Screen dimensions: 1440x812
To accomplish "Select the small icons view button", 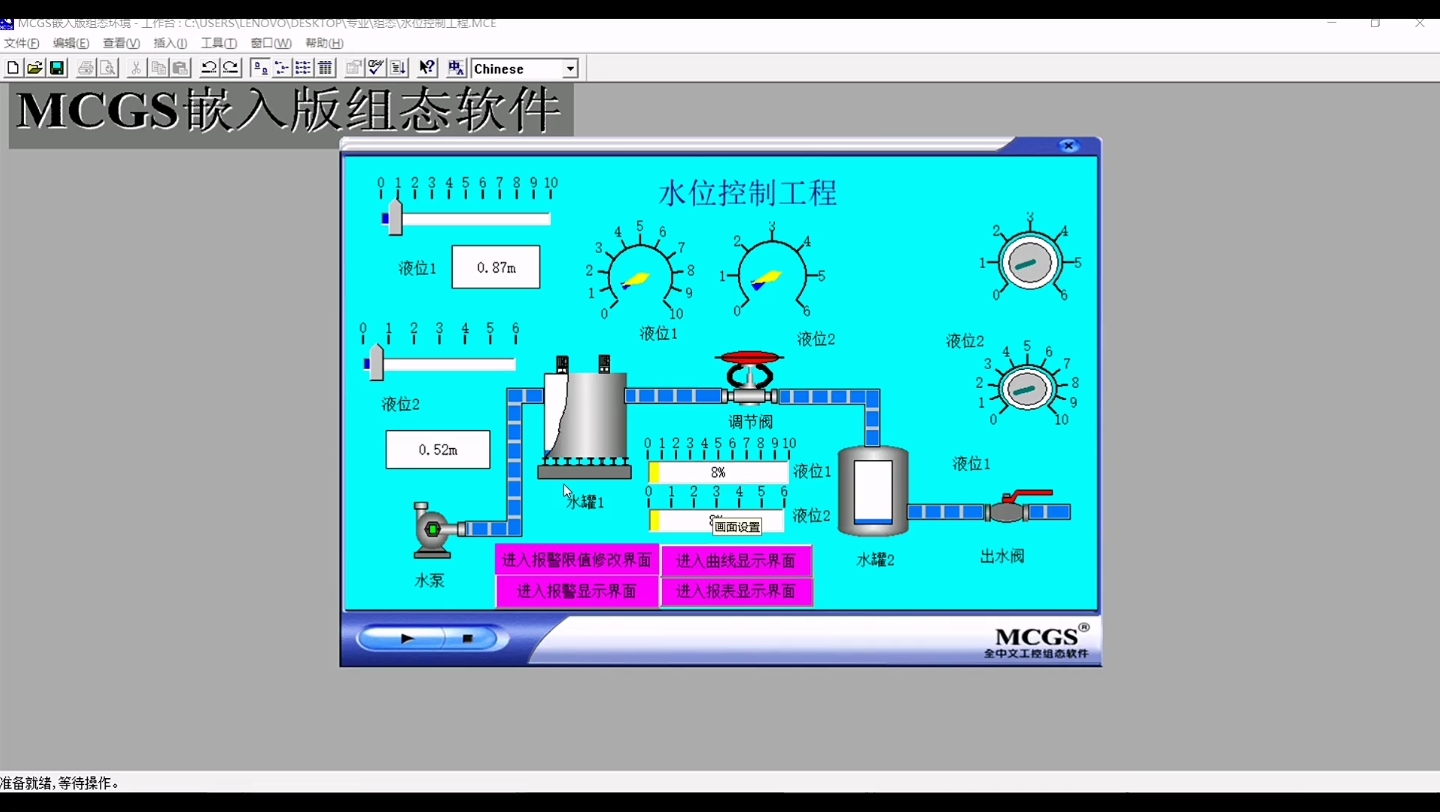I will click(x=282, y=68).
